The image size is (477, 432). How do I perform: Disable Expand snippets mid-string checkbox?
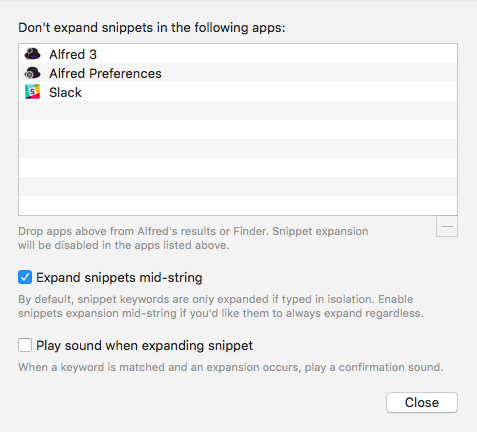(25, 277)
